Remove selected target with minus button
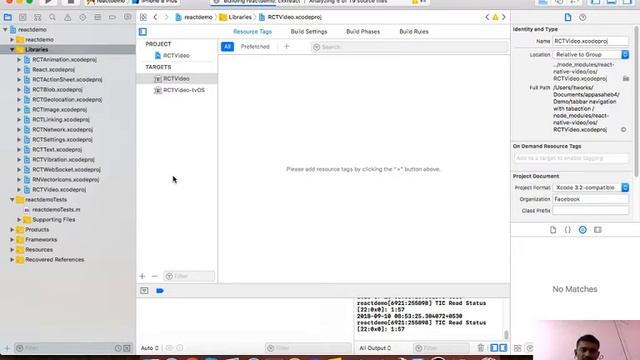 (x=155, y=276)
